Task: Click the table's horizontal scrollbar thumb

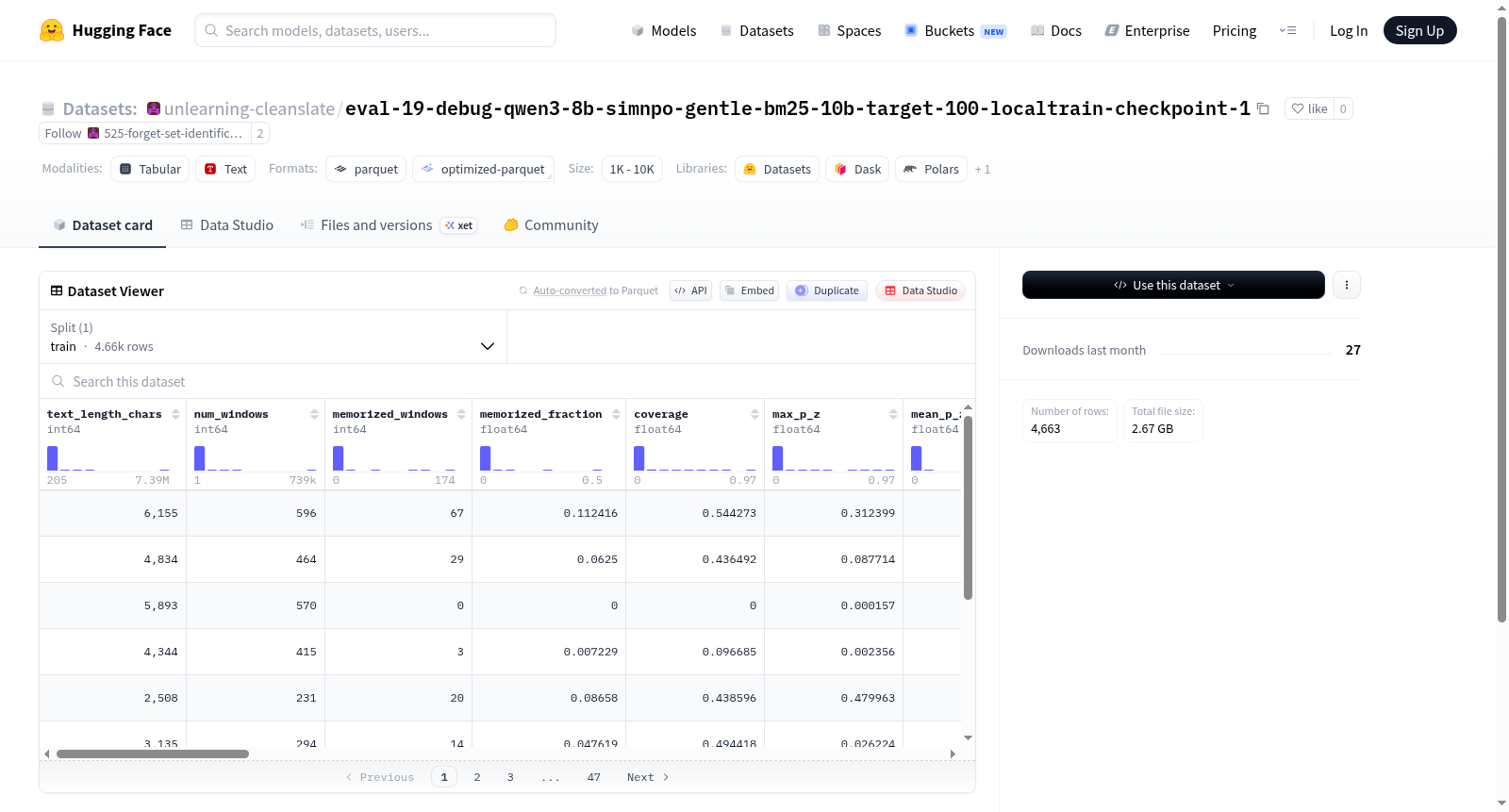Action: [x=153, y=754]
